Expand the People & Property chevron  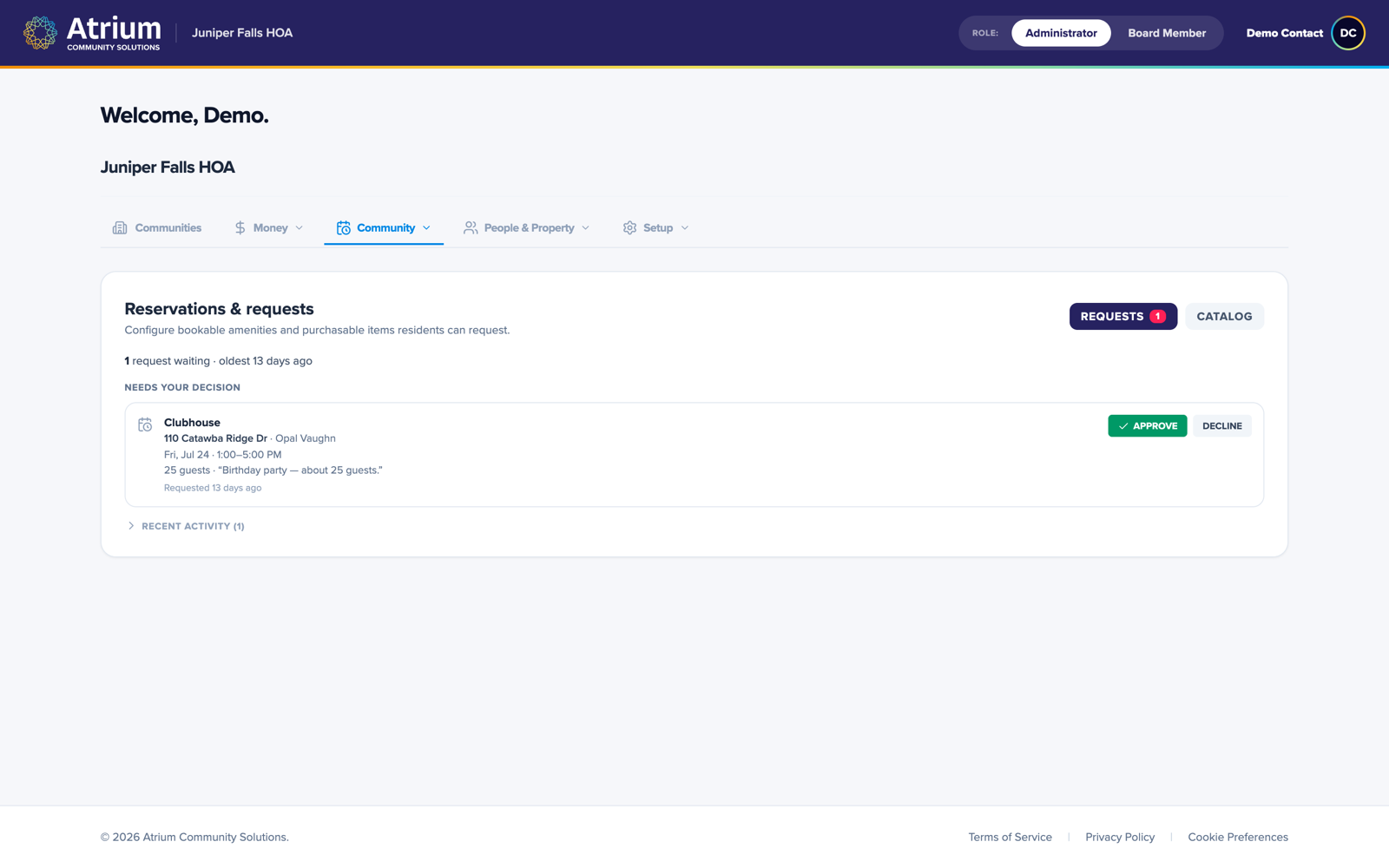pyautogui.click(x=586, y=228)
